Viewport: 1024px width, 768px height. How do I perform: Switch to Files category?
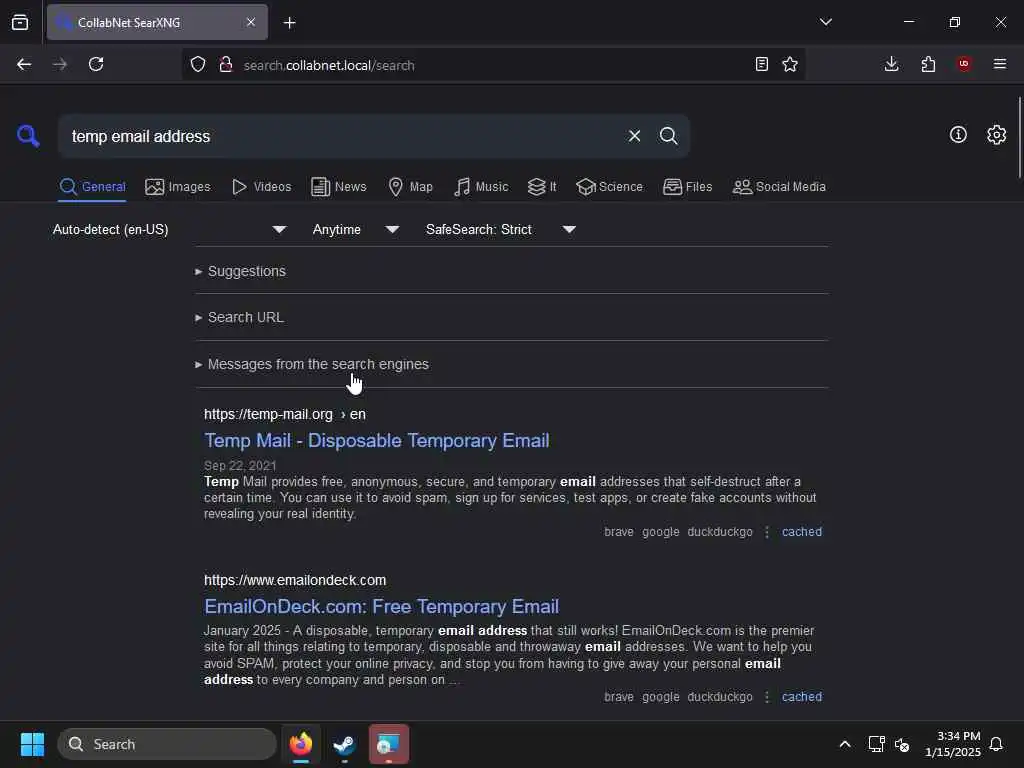687,187
